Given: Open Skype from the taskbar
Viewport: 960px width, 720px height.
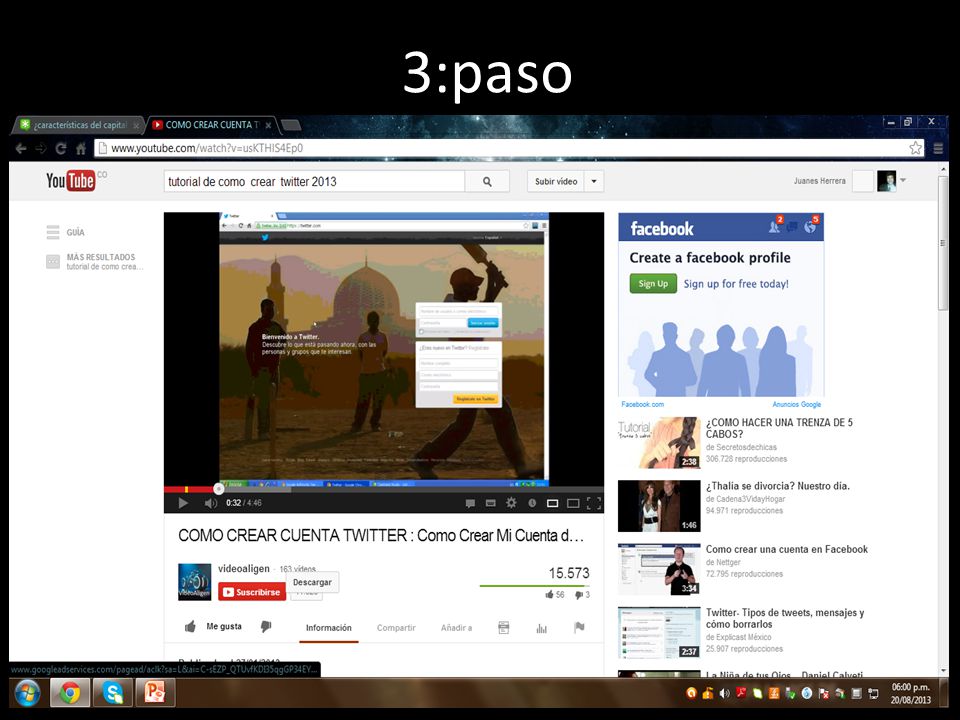Looking at the screenshot, I should (x=113, y=693).
